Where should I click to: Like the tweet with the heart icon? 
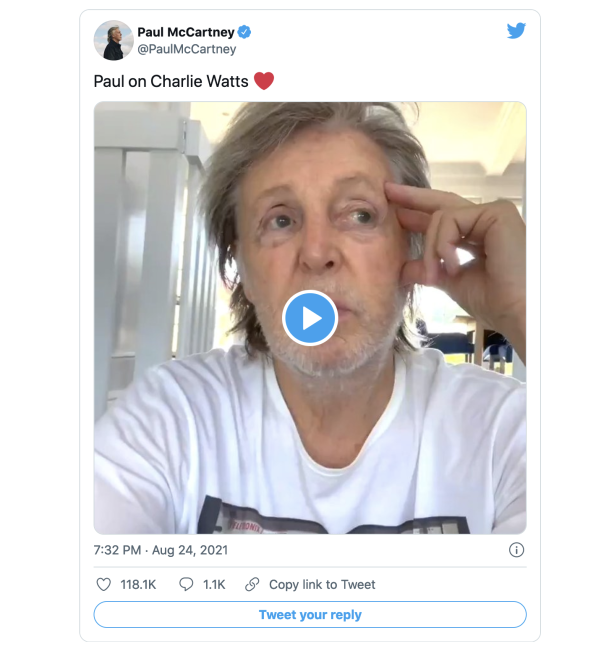coord(103,584)
